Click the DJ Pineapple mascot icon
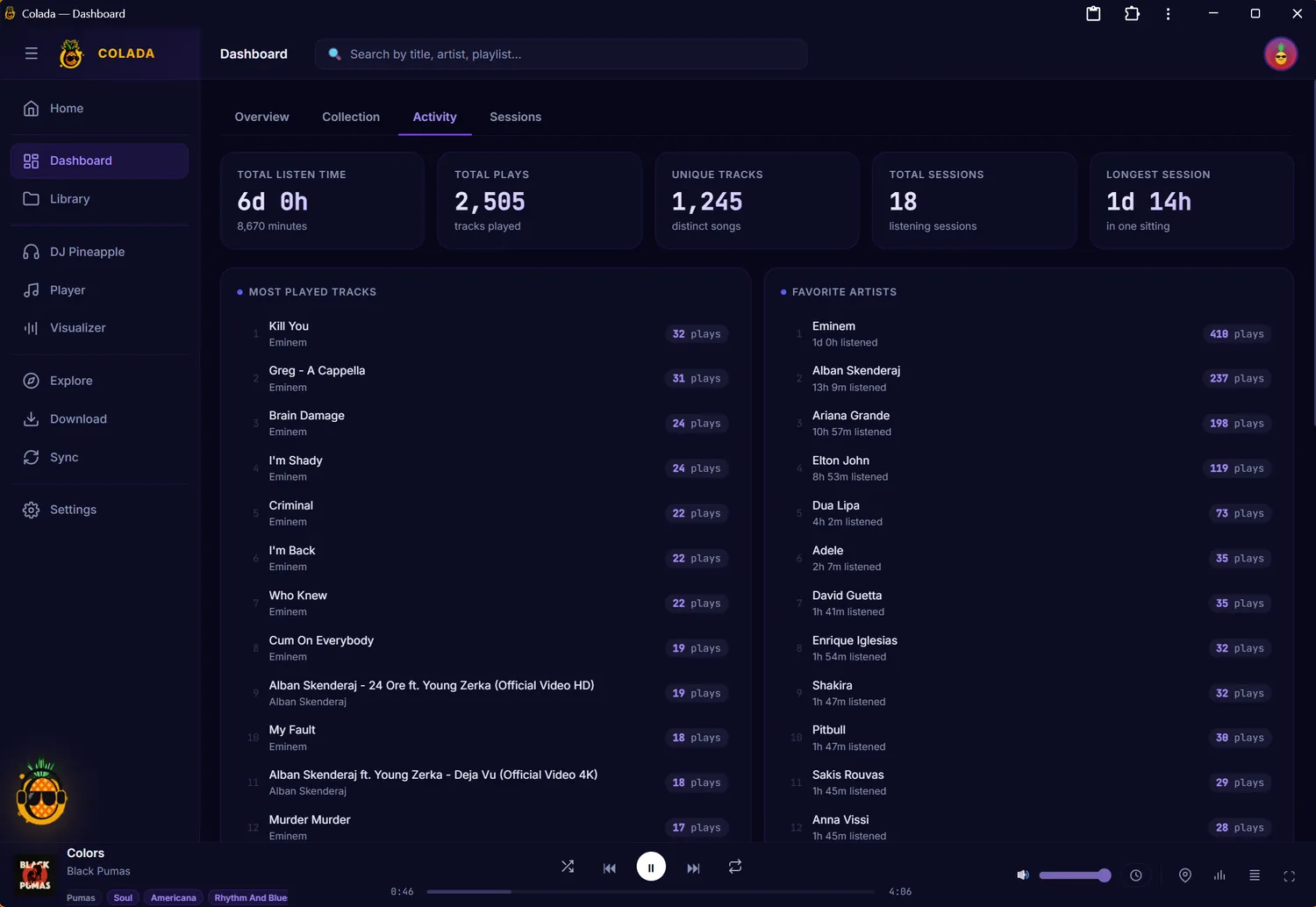The image size is (1316, 907). coord(41,792)
